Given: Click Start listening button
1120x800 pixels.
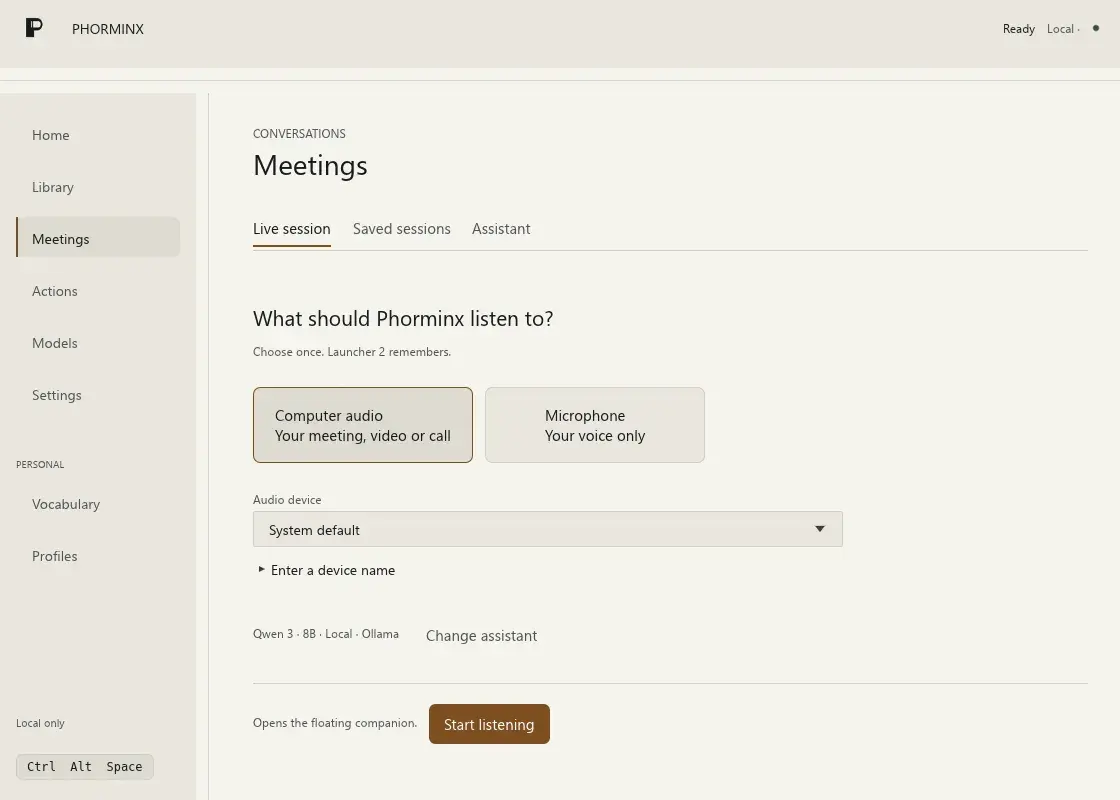Looking at the screenshot, I should (x=489, y=724).
